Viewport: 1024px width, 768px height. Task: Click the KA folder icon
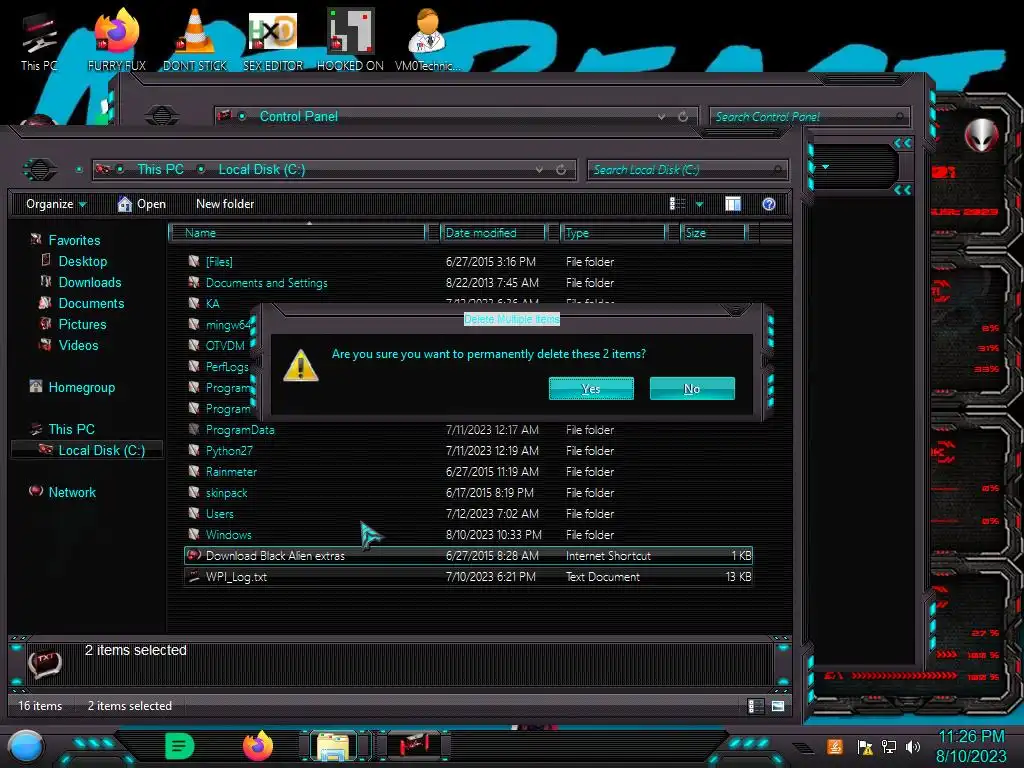(194, 303)
